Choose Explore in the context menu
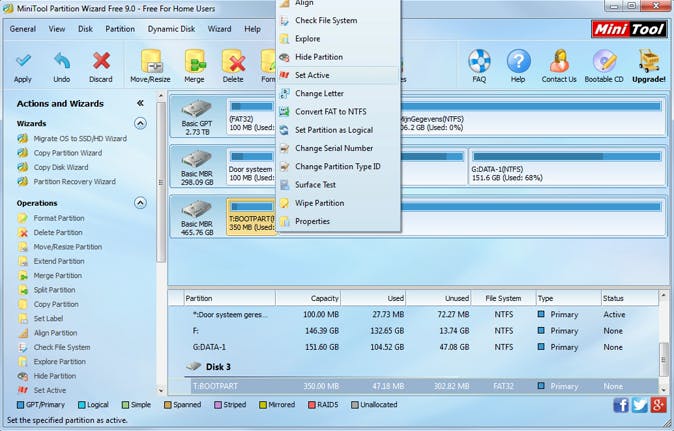This screenshot has width=674, height=431. (x=337, y=39)
